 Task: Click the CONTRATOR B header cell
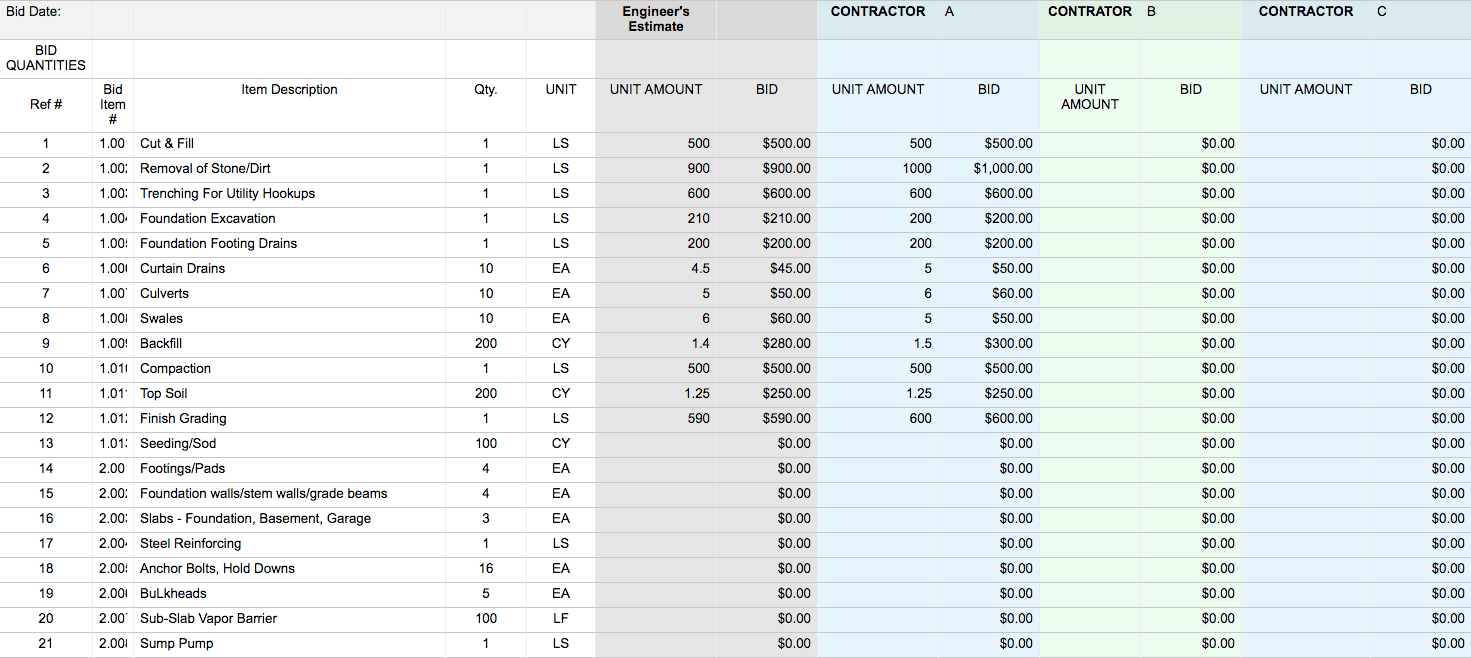coord(1090,12)
